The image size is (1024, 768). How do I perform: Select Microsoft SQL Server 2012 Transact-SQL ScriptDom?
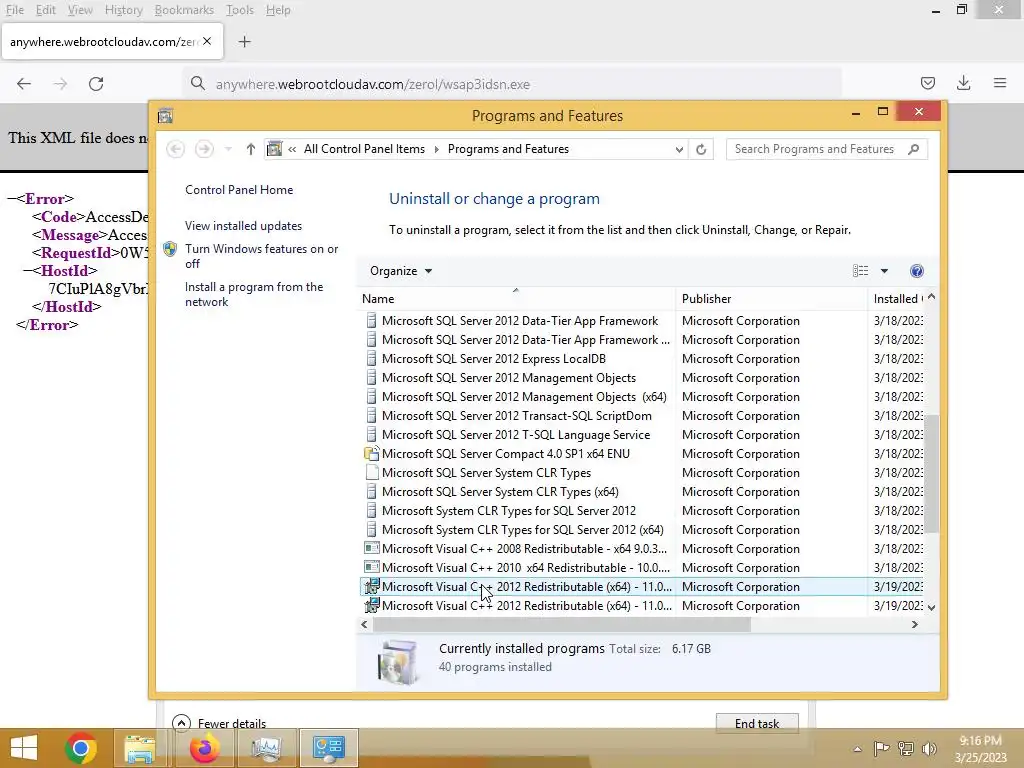[517, 415]
